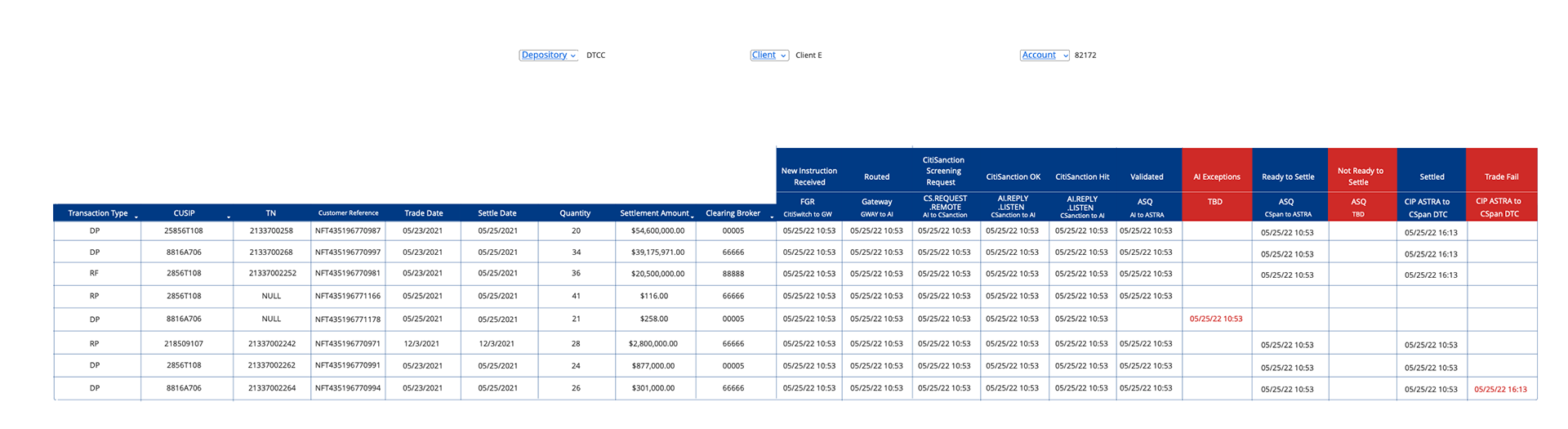Select the Customer Reference column header
1568x429 pixels.
[348, 213]
